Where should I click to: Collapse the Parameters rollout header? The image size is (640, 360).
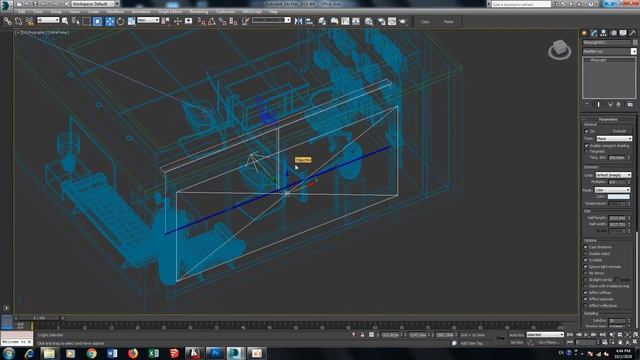point(608,120)
